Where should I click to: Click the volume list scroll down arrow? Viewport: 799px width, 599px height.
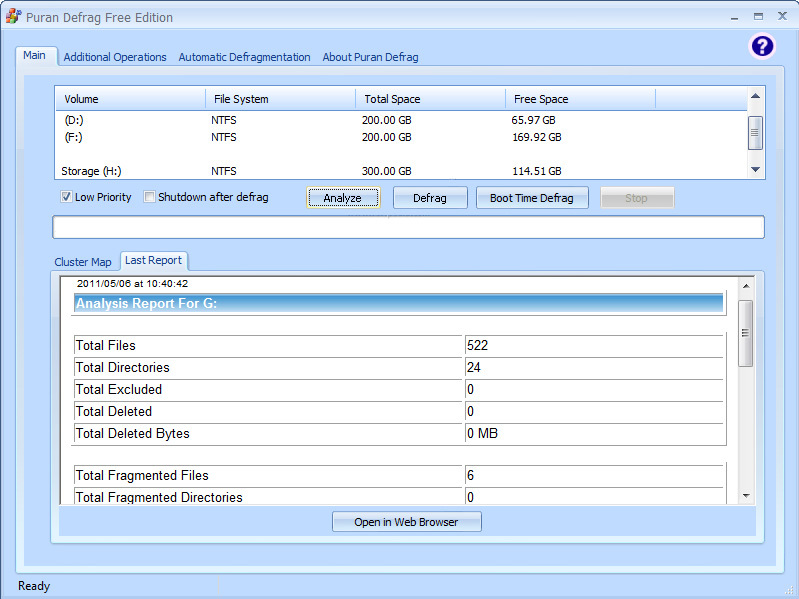[x=755, y=170]
